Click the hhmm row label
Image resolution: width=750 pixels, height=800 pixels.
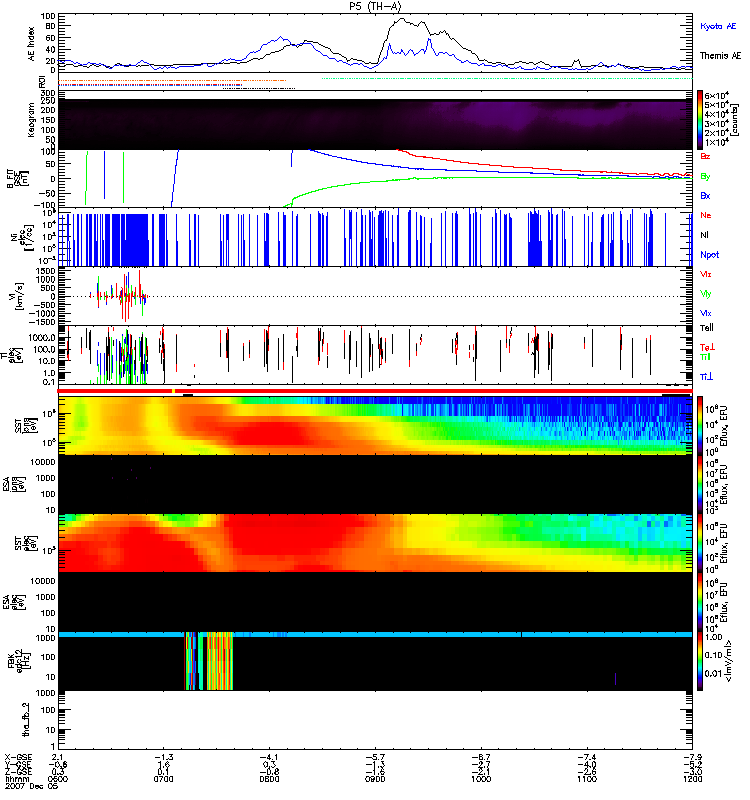[17, 779]
